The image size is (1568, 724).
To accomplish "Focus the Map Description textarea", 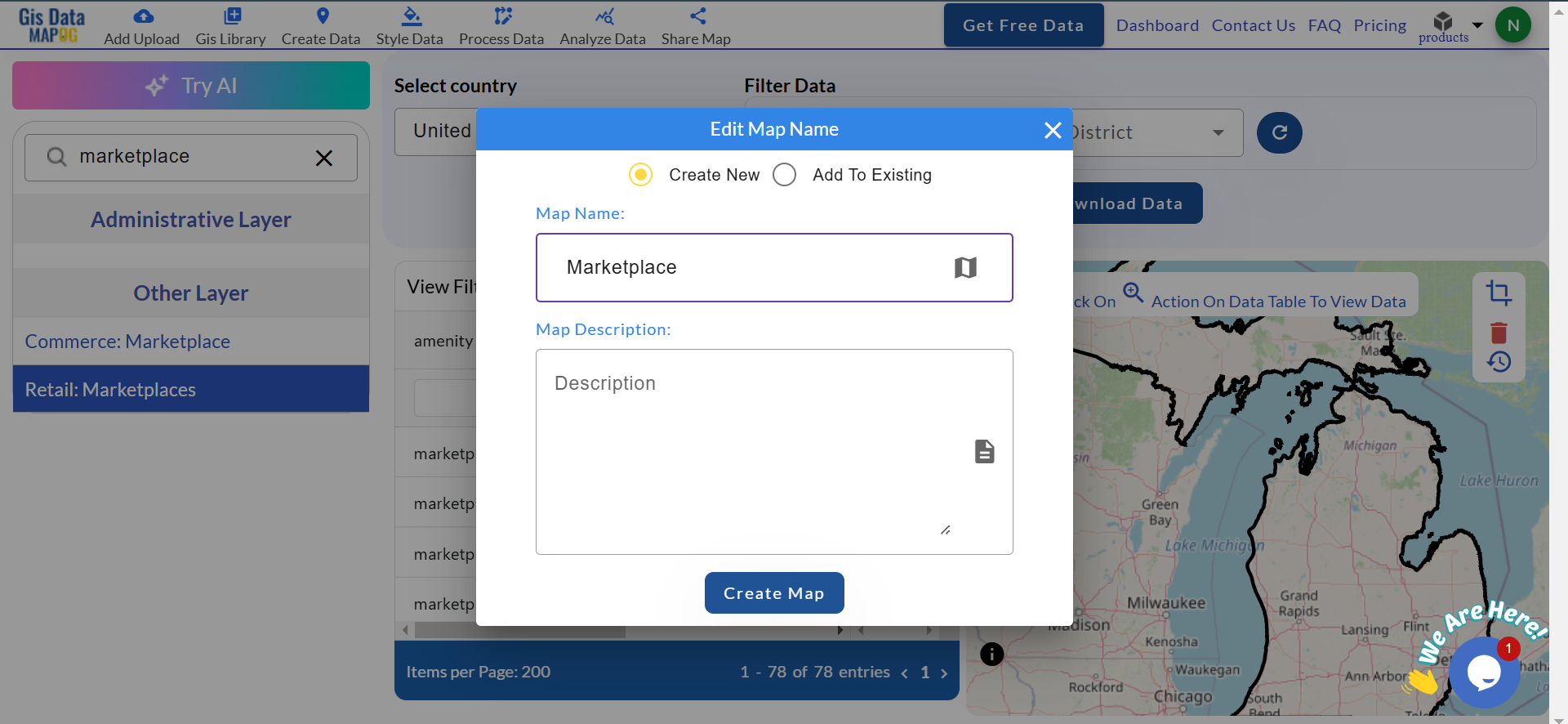I will point(774,452).
